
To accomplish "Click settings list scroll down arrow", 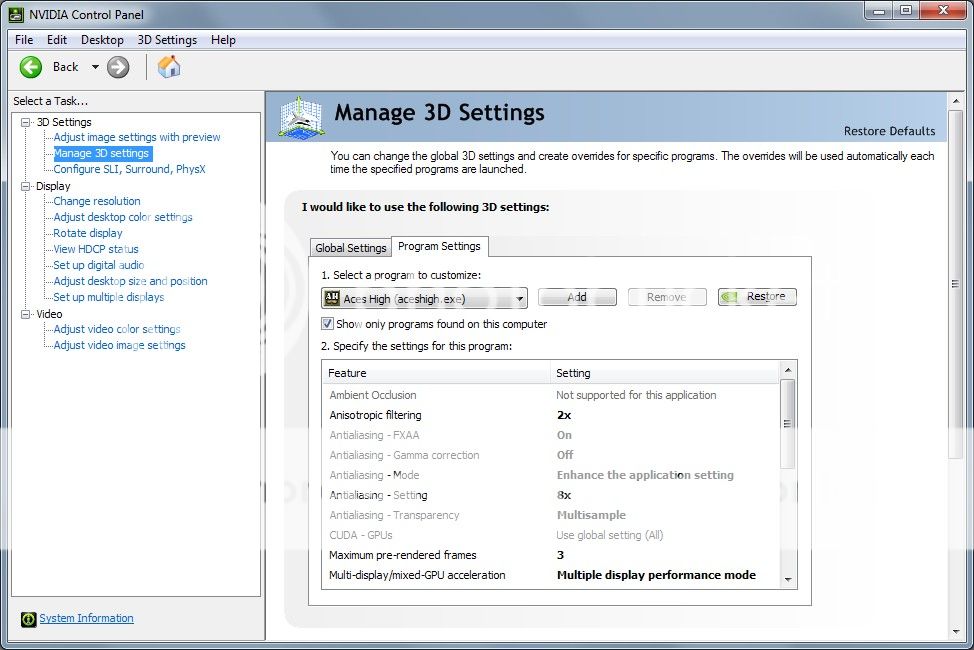I will (x=788, y=579).
